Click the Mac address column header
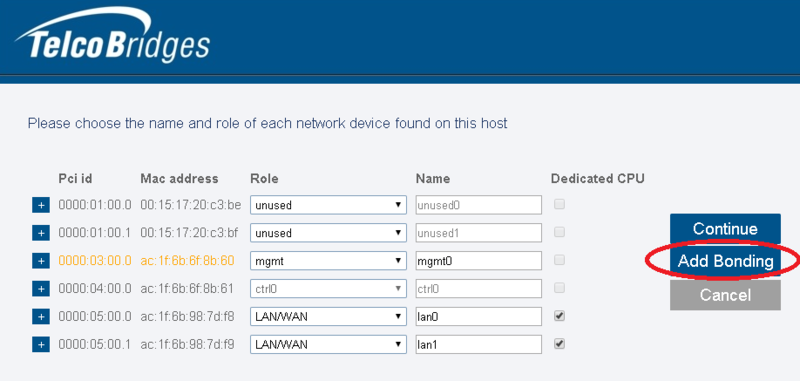 (179, 179)
